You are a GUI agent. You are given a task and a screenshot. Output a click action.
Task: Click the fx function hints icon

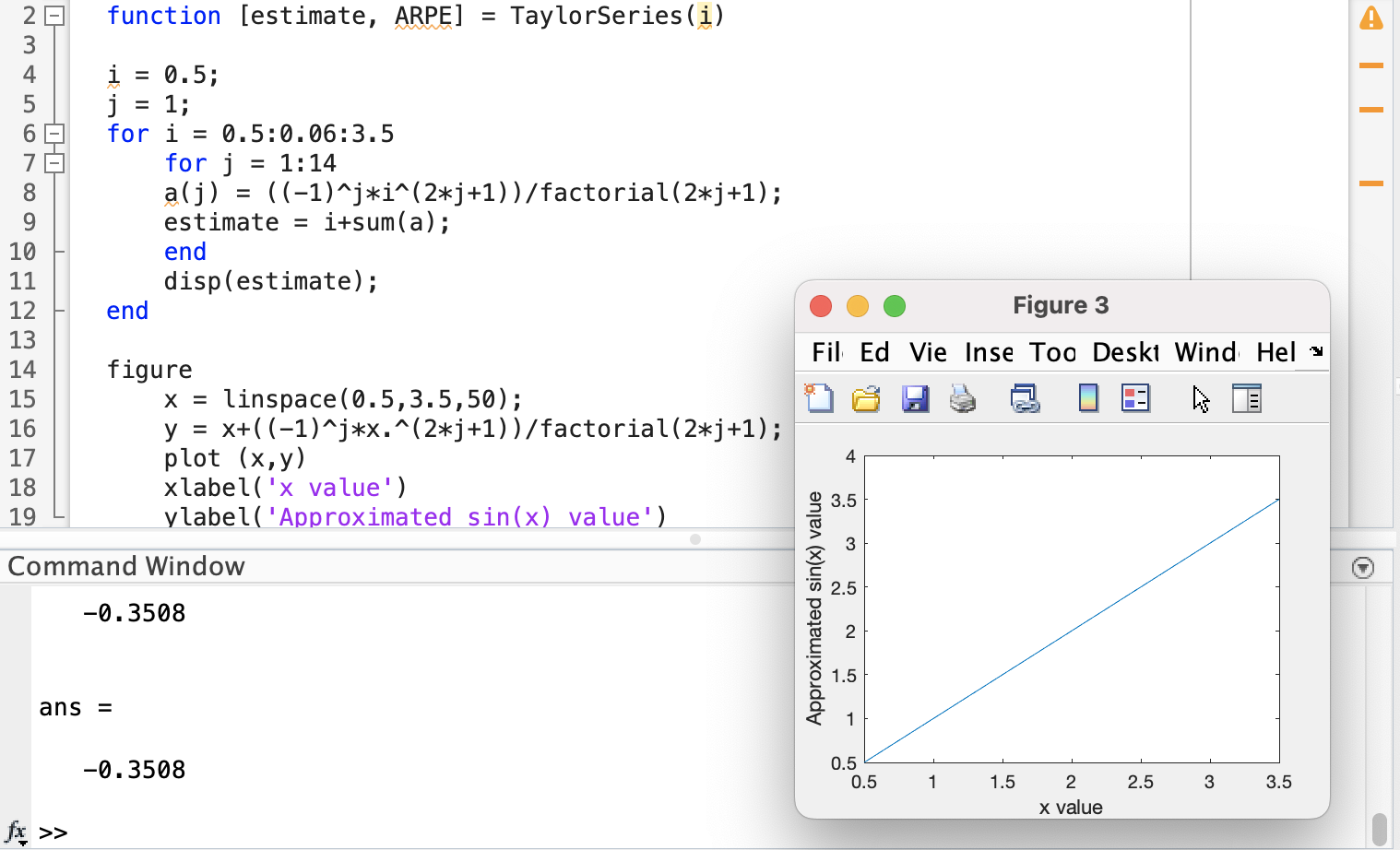pyautogui.click(x=15, y=831)
